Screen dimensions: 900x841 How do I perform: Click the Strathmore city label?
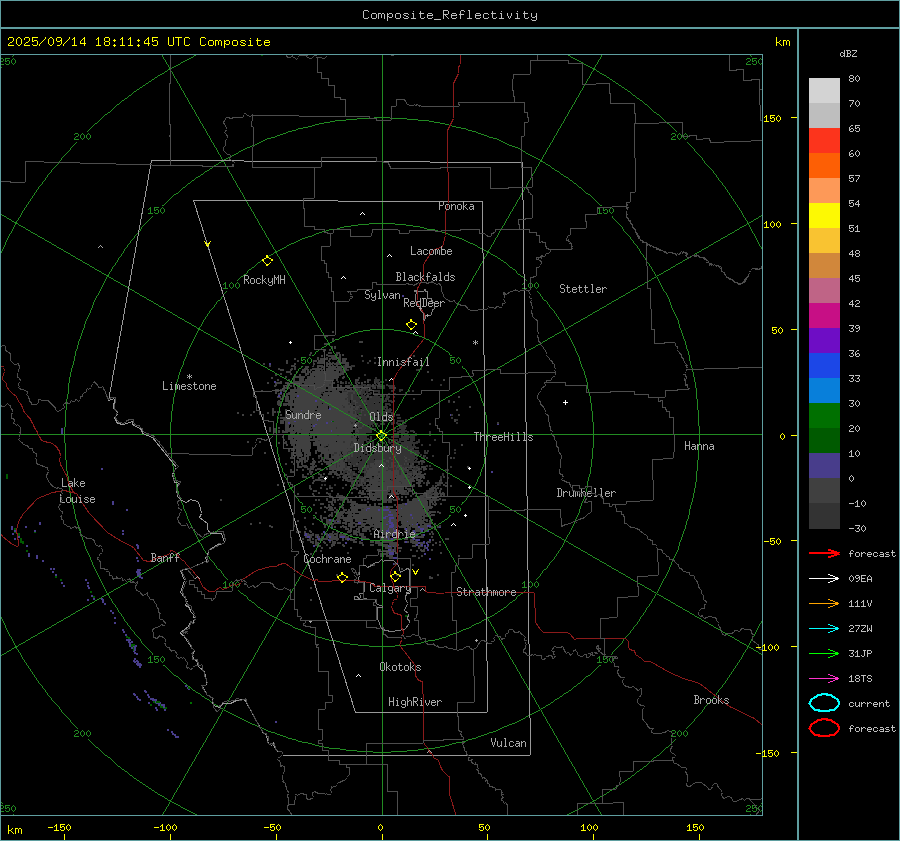(486, 592)
